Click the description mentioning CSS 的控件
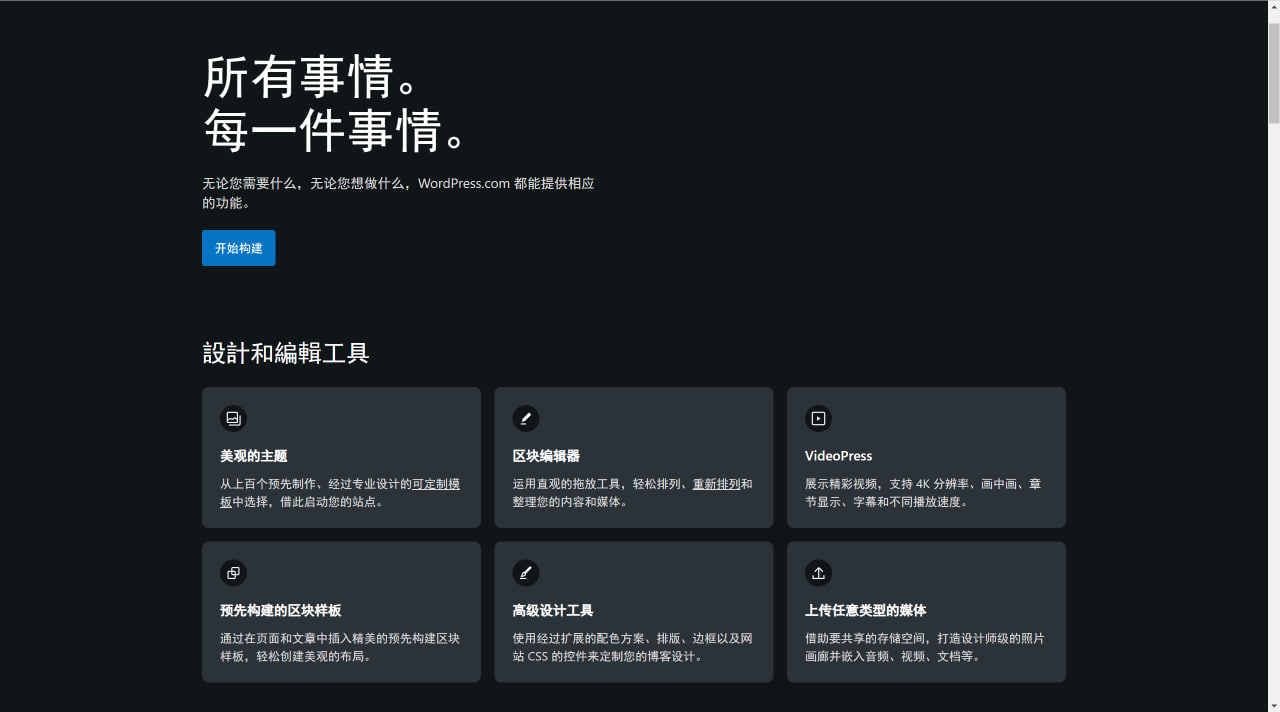Image resolution: width=1280 pixels, height=712 pixels. coord(632,648)
